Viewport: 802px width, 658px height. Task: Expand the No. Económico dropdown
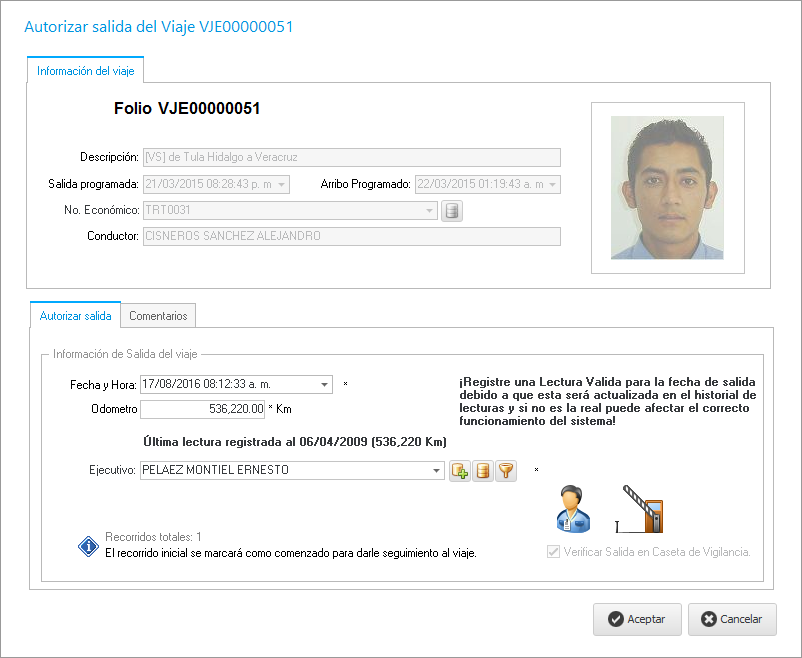pyautogui.click(x=430, y=211)
